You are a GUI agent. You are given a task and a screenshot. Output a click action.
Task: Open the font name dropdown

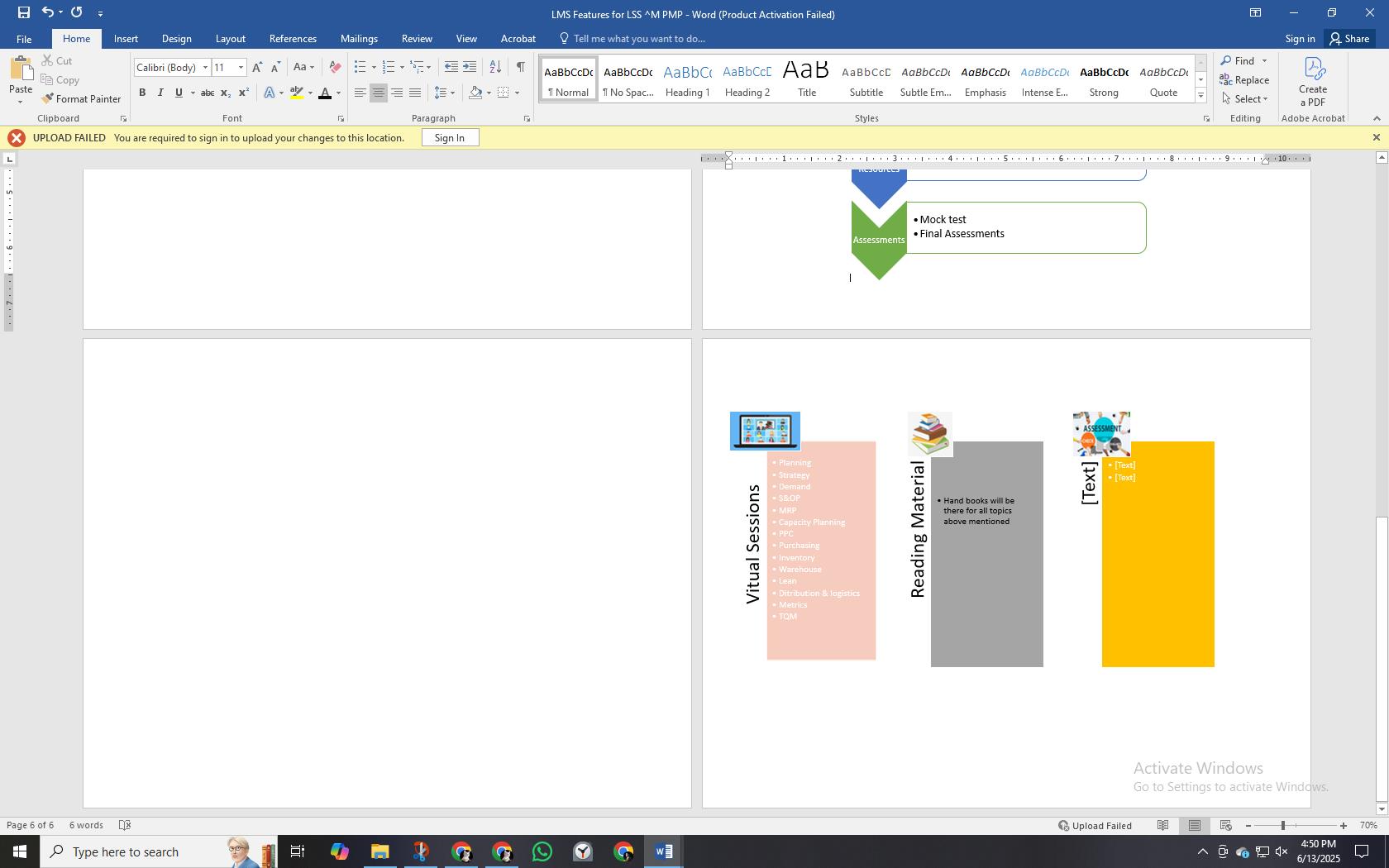pos(205,67)
